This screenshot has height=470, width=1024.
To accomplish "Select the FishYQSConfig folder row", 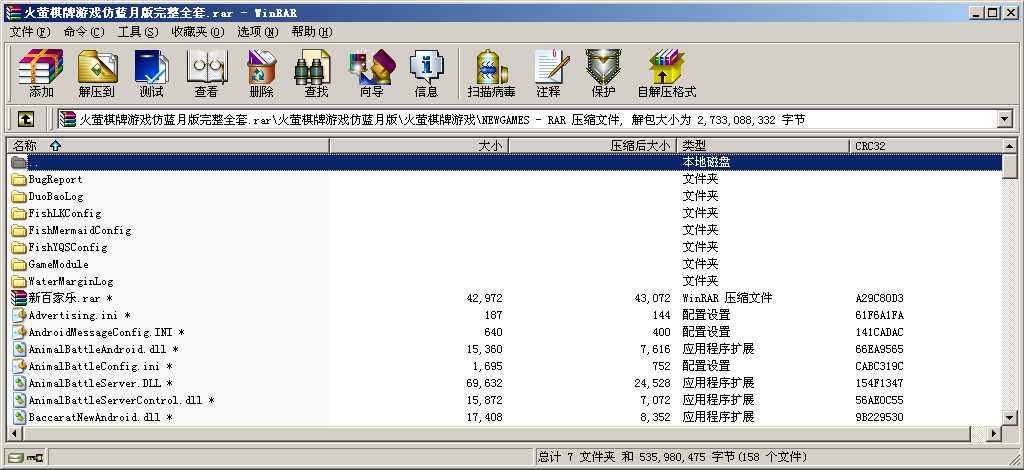I will [504, 247].
